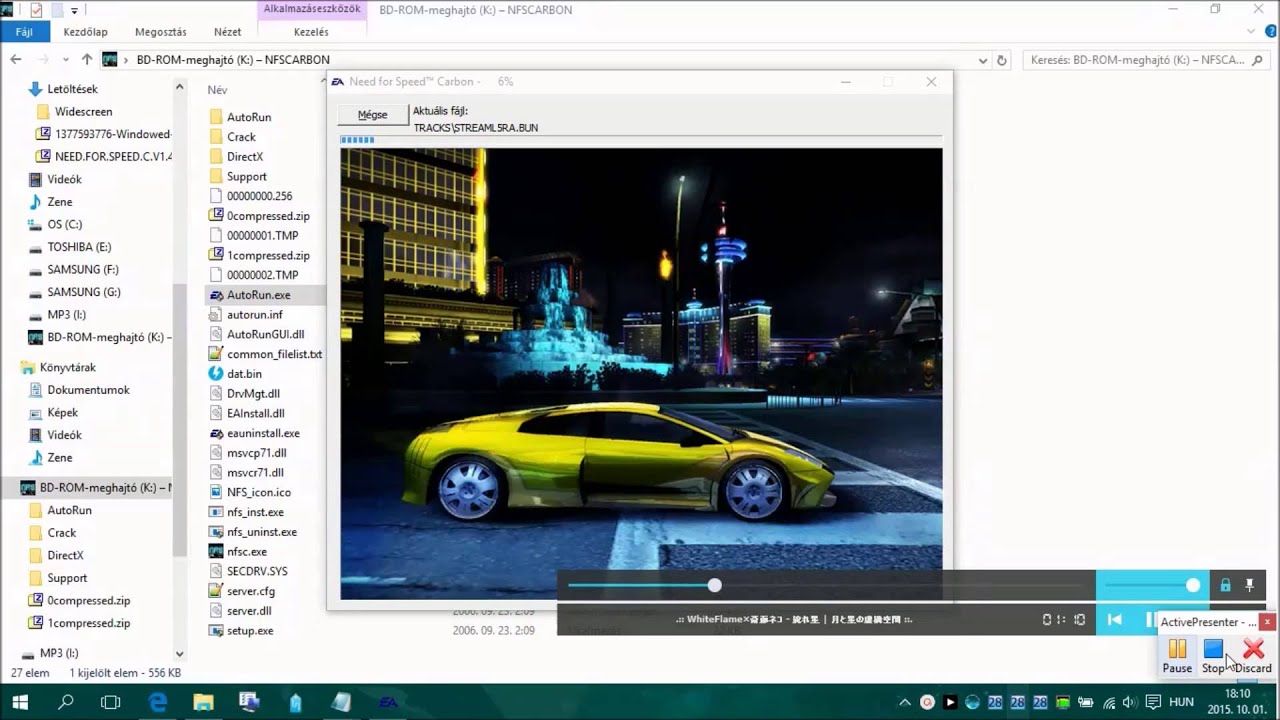Select the dat.bin file icon

[x=215, y=374]
